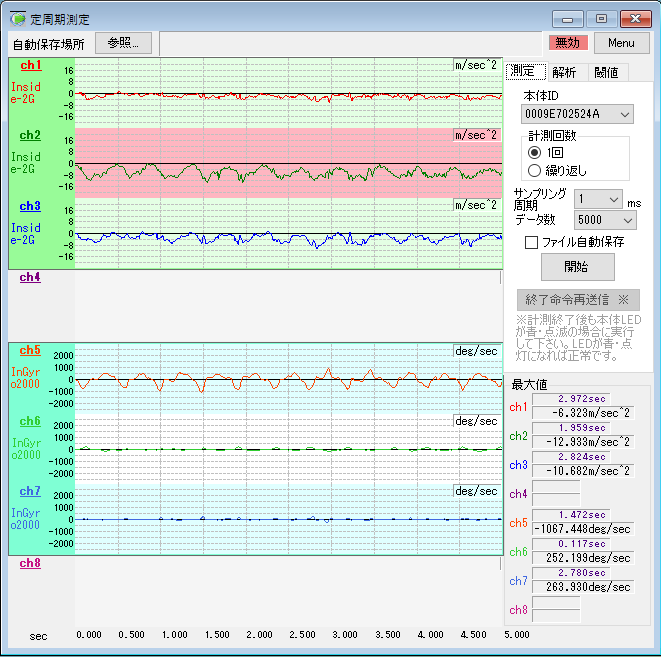This screenshot has height=657, width=661.
Task: Click the ch5 value -1067.448deg/sec
Action: point(583,529)
